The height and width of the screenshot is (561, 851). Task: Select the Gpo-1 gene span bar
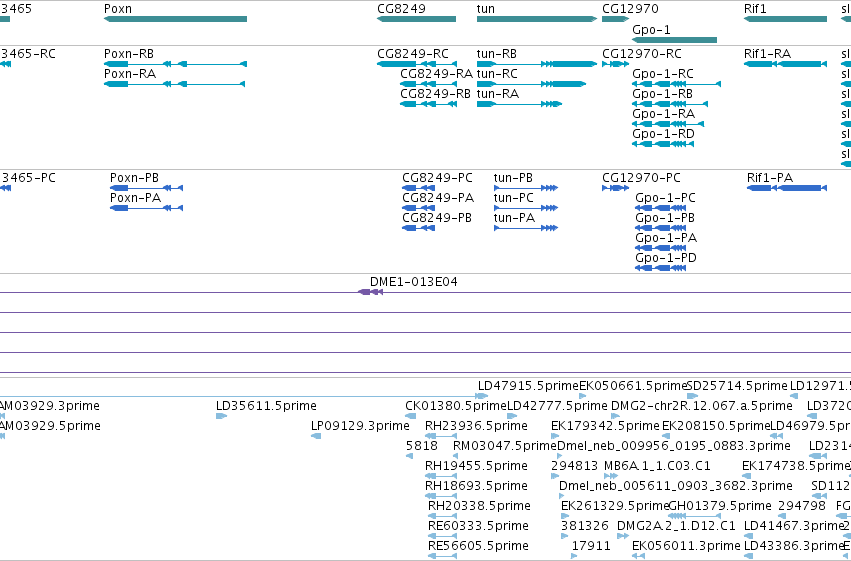[x=675, y=40]
